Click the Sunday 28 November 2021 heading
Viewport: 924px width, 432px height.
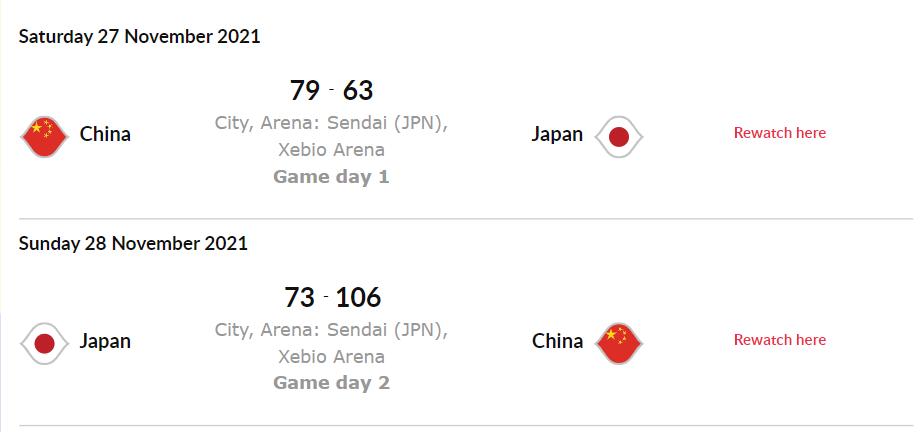tap(133, 243)
